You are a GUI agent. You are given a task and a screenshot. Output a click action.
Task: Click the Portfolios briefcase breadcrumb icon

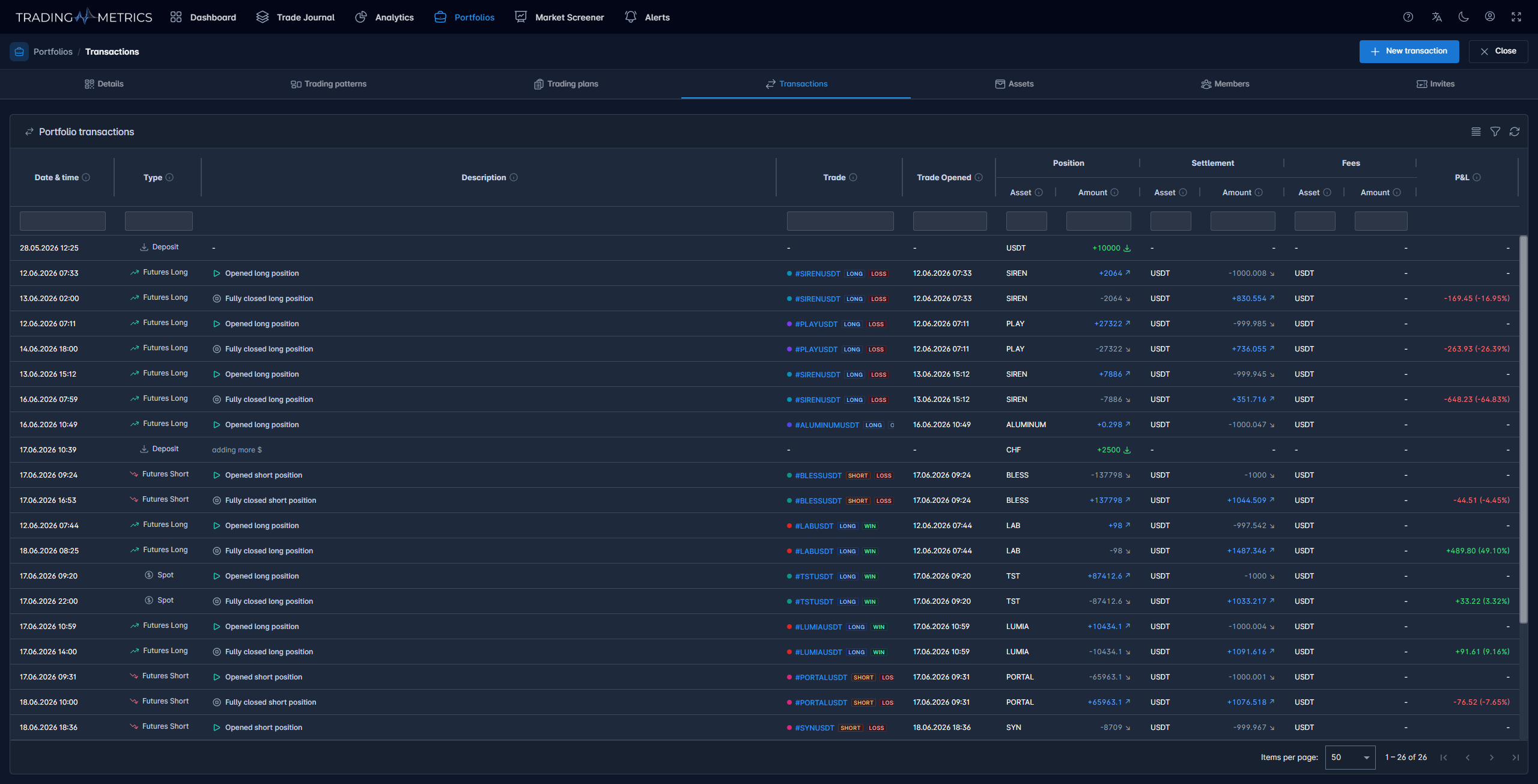(19, 52)
